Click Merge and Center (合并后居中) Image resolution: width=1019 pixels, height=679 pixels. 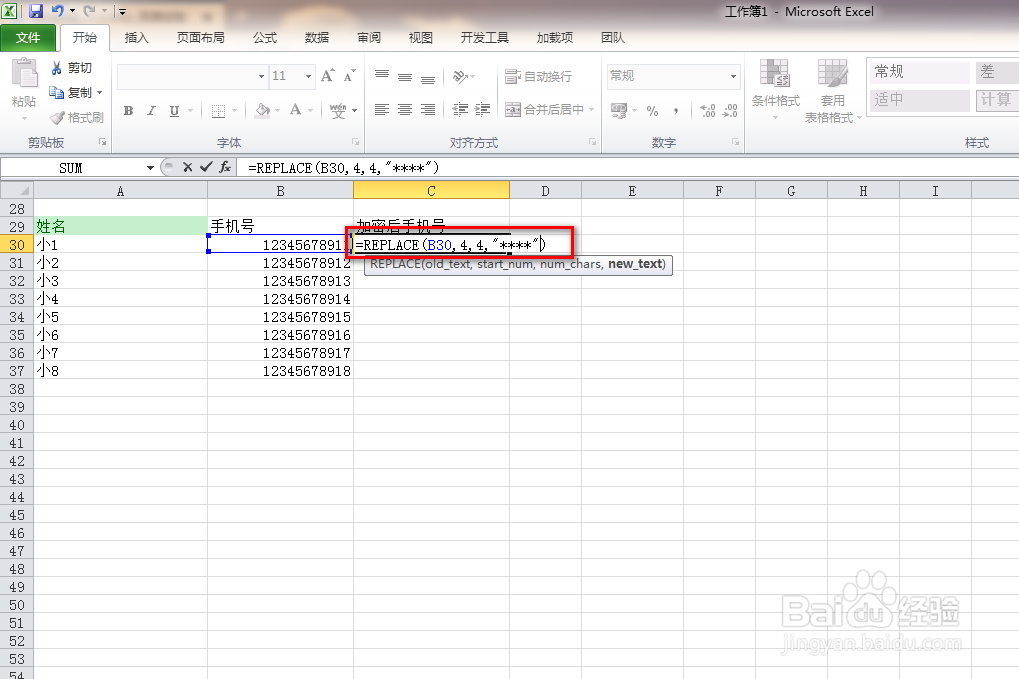545,109
